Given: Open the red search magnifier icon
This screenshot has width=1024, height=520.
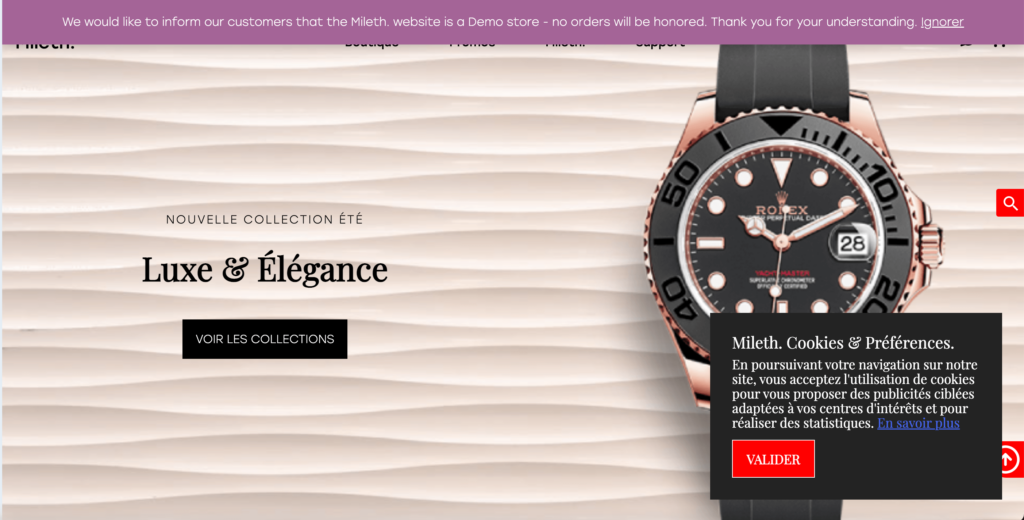Looking at the screenshot, I should 1010,203.
